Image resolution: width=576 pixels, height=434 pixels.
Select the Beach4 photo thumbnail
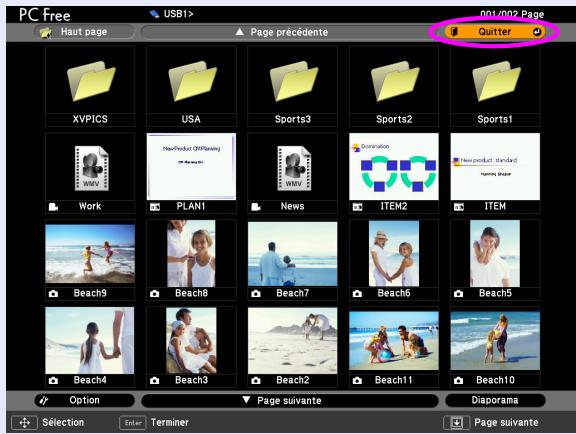[90, 341]
